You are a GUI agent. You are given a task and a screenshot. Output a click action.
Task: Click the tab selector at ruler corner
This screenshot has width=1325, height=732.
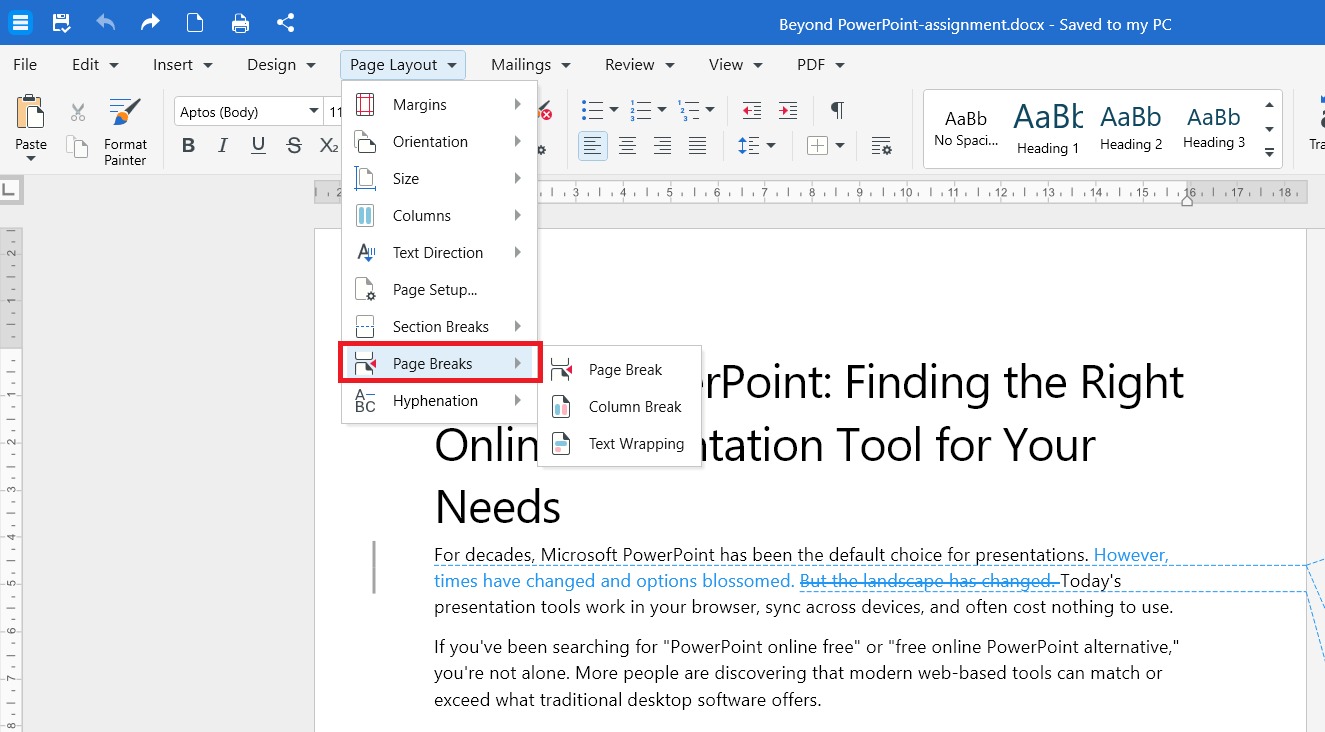point(9,189)
